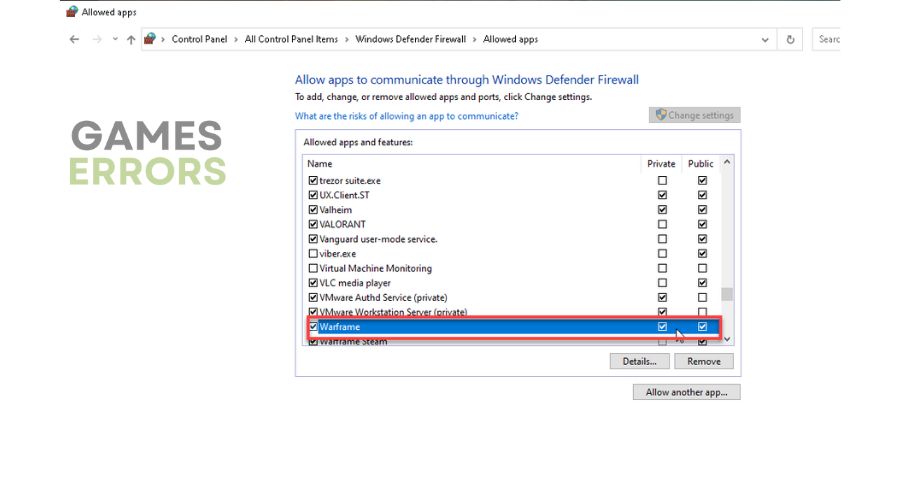Expand chevron after Control Panel breadcrumb

point(236,40)
